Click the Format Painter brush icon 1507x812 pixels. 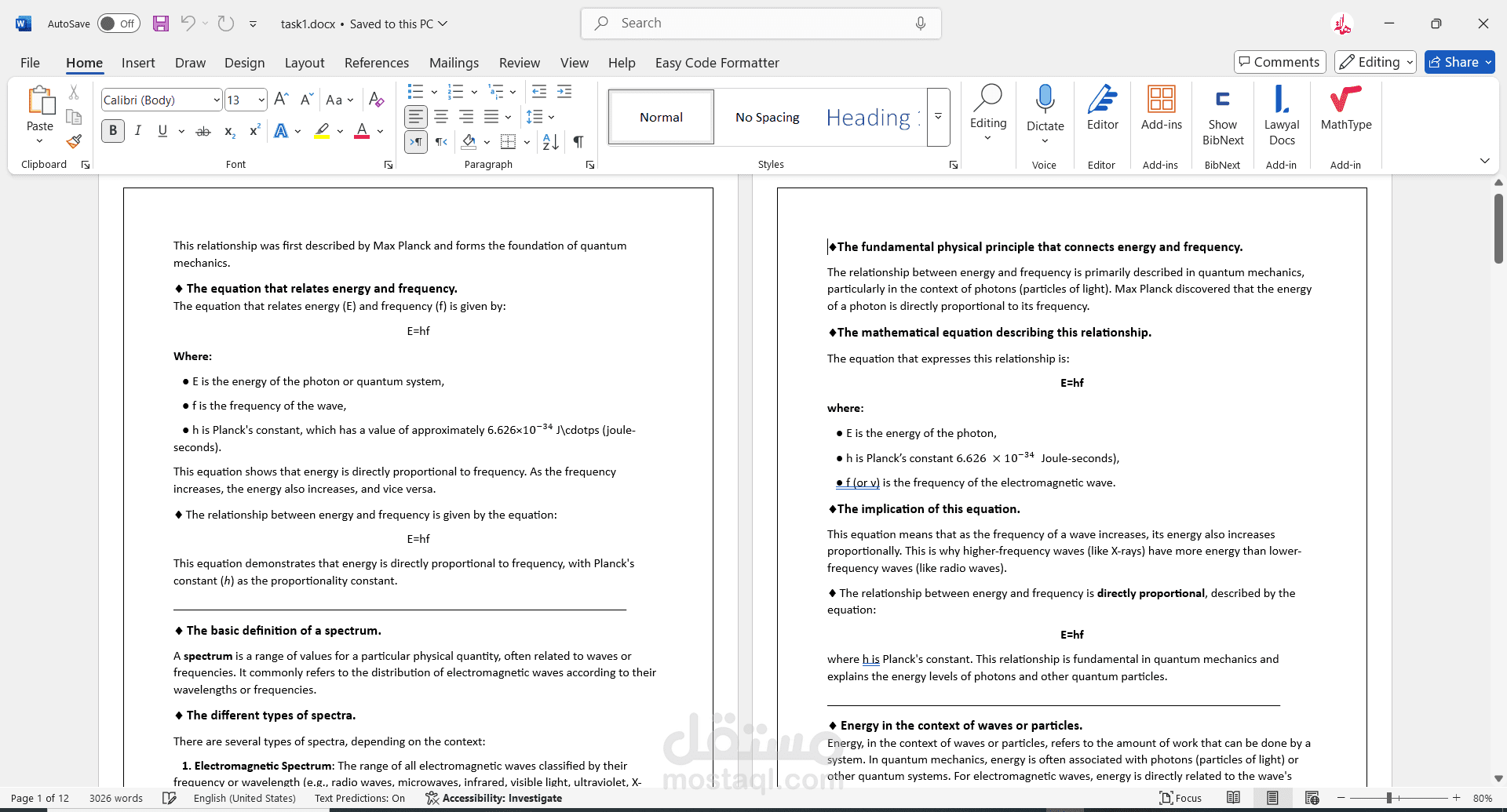[x=74, y=142]
